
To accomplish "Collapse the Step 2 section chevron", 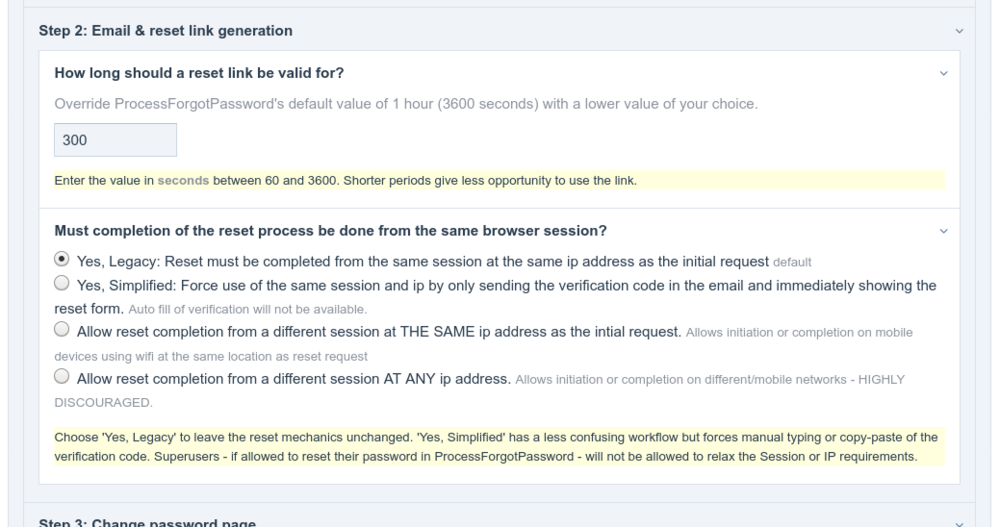I will (960, 31).
